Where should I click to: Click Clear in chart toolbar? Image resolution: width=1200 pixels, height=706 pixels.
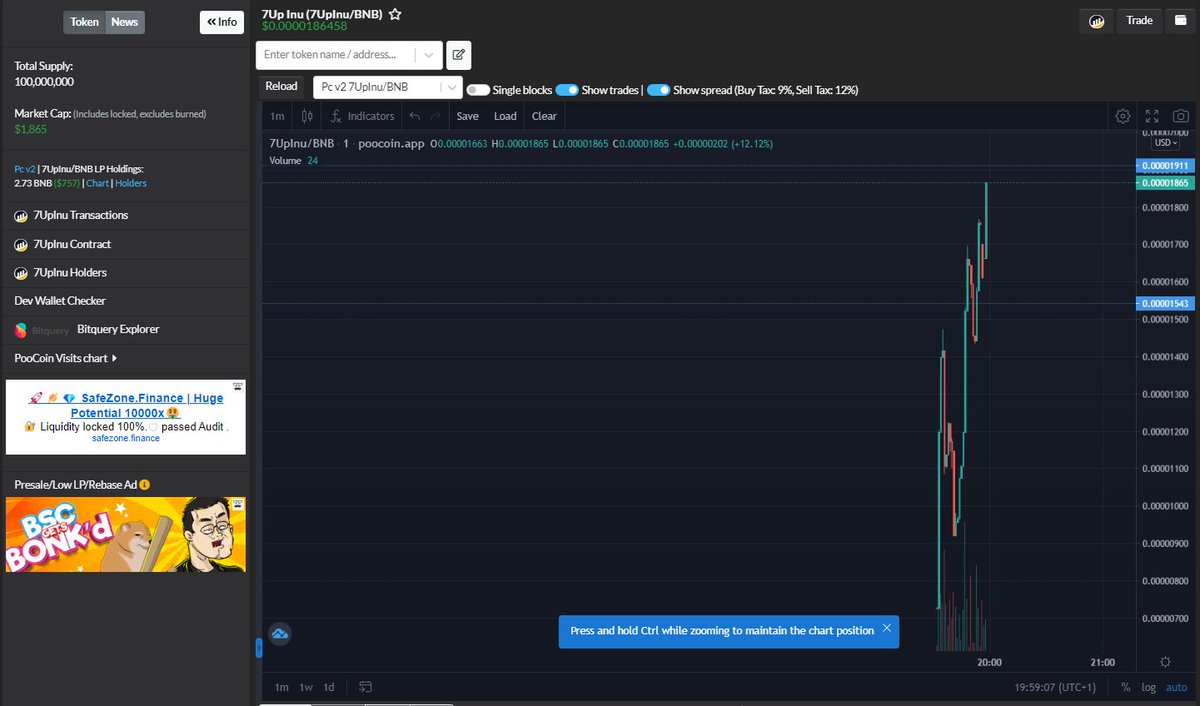(x=544, y=116)
